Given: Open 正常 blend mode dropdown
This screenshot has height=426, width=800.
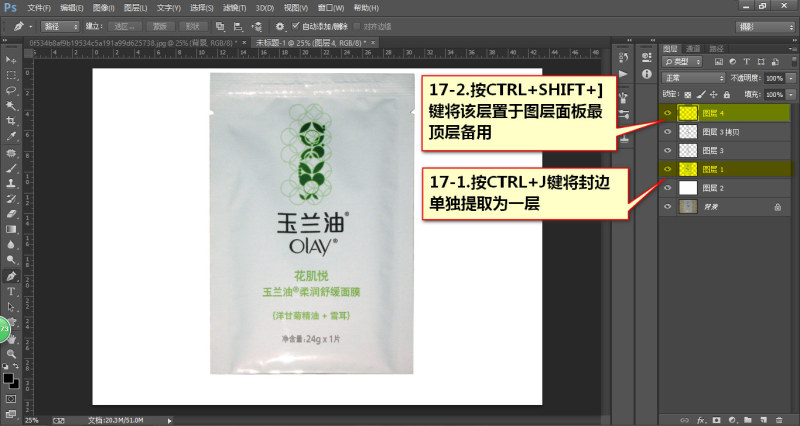Looking at the screenshot, I should click(x=693, y=78).
